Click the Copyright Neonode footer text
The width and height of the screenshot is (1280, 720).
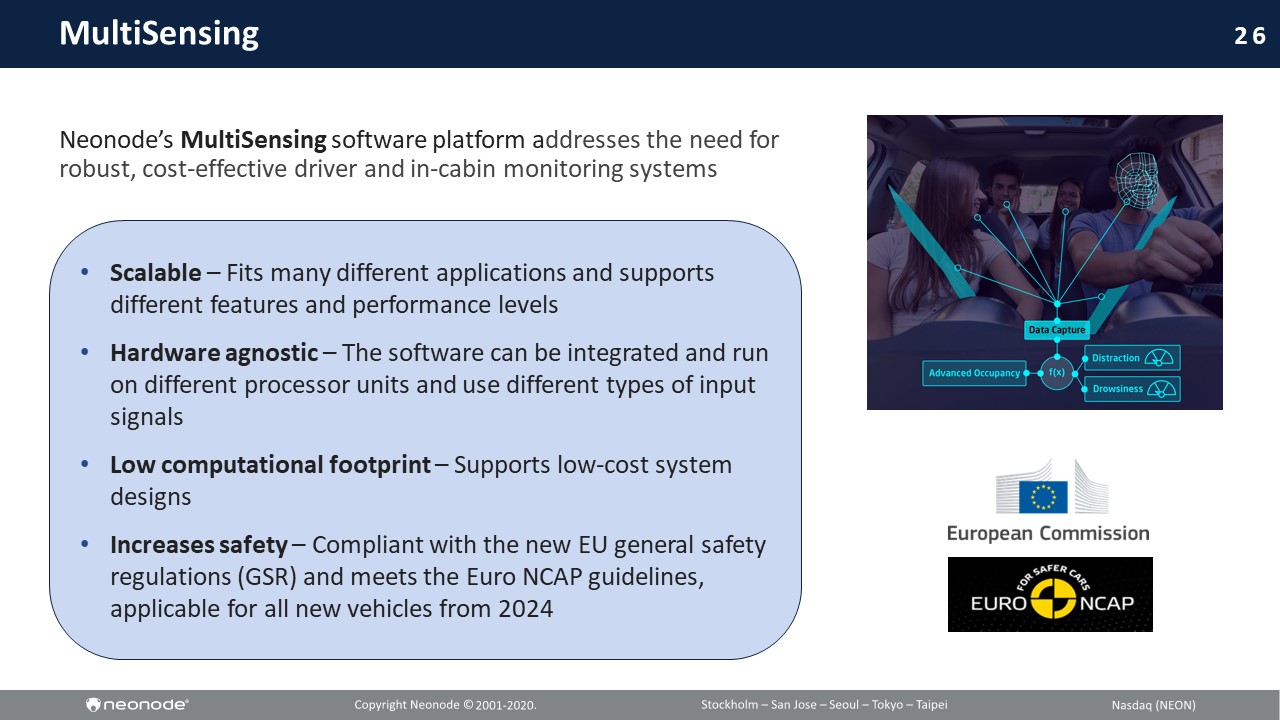[x=445, y=705]
